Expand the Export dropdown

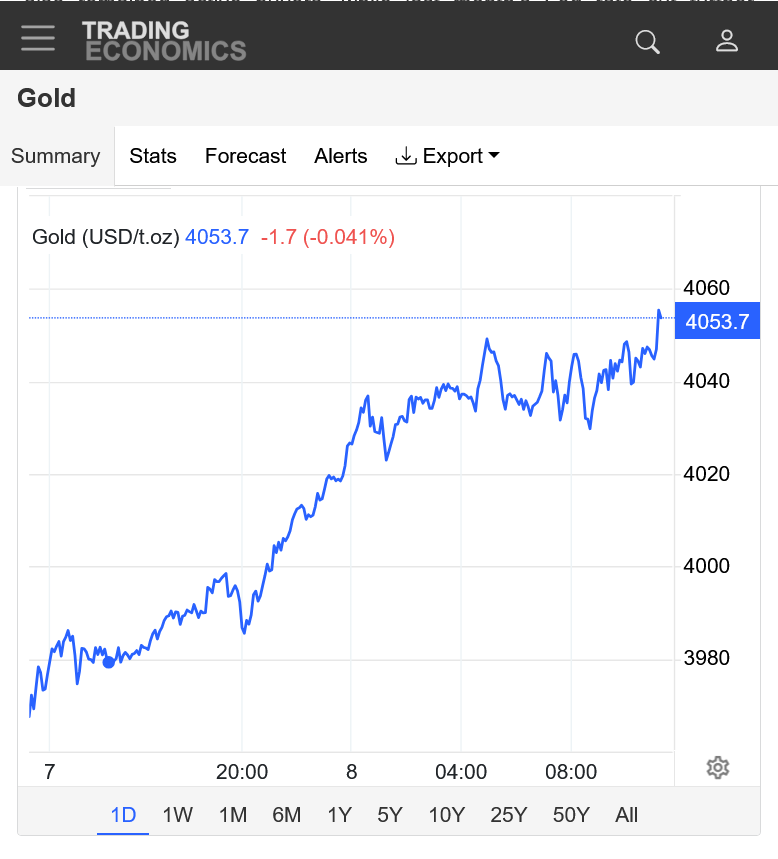[448, 156]
